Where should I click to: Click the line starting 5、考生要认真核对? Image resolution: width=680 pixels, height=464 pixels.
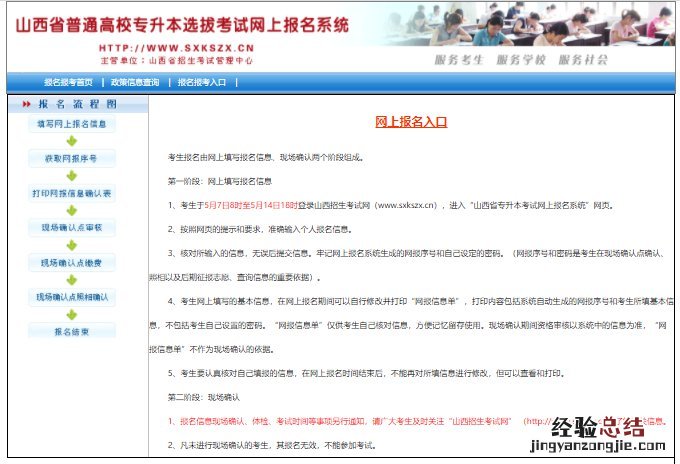[367, 373]
